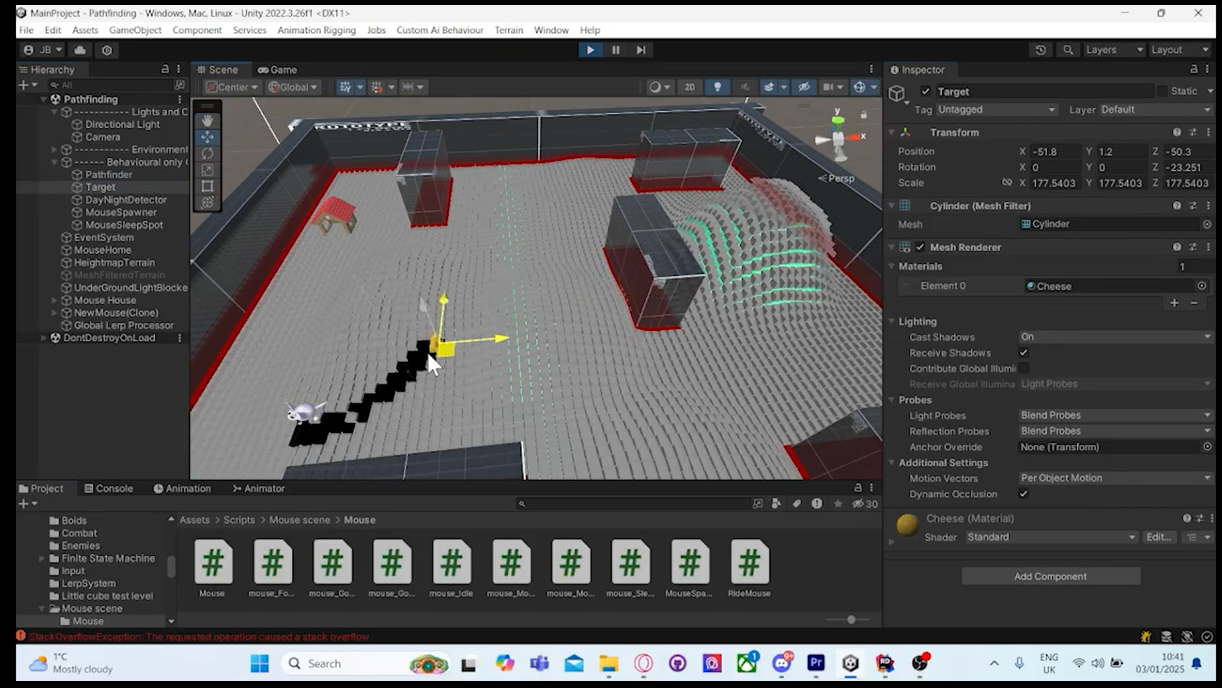The image size is (1222, 688).
Task: Open the GameObject menu
Action: pos(135,30)
